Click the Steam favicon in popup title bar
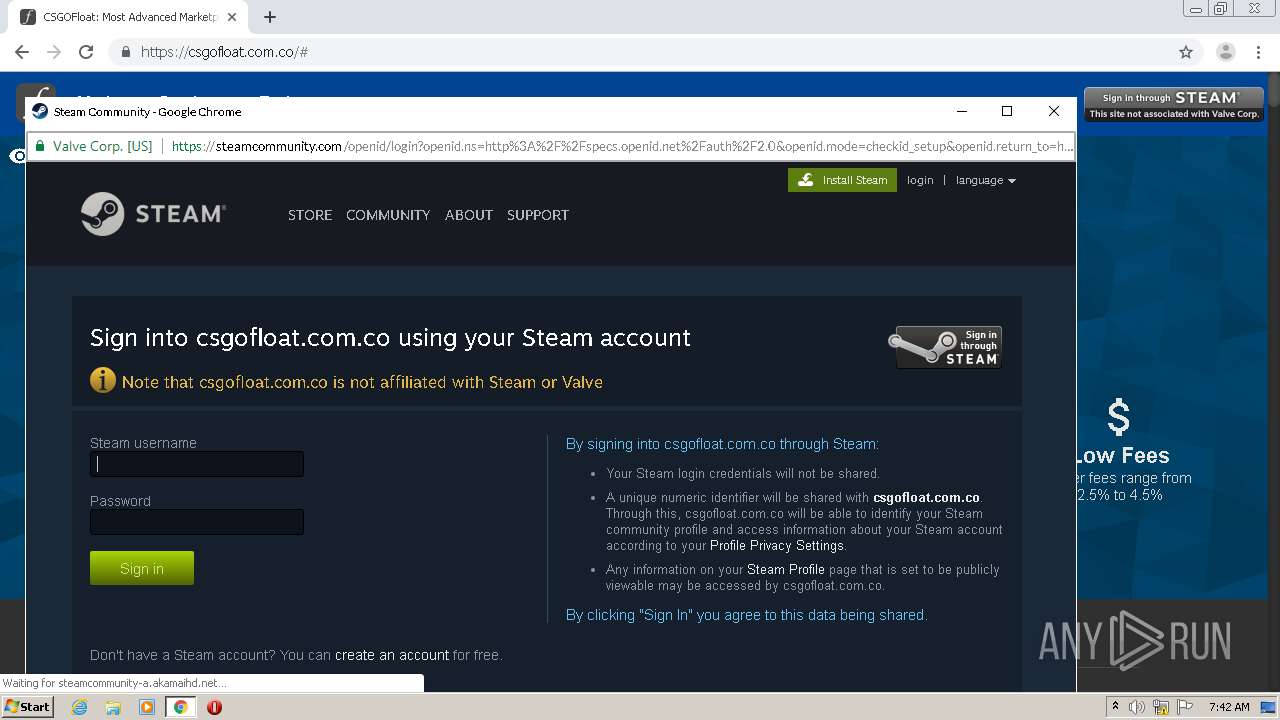This screenshot has width=1280, height=720. [40, 111]
